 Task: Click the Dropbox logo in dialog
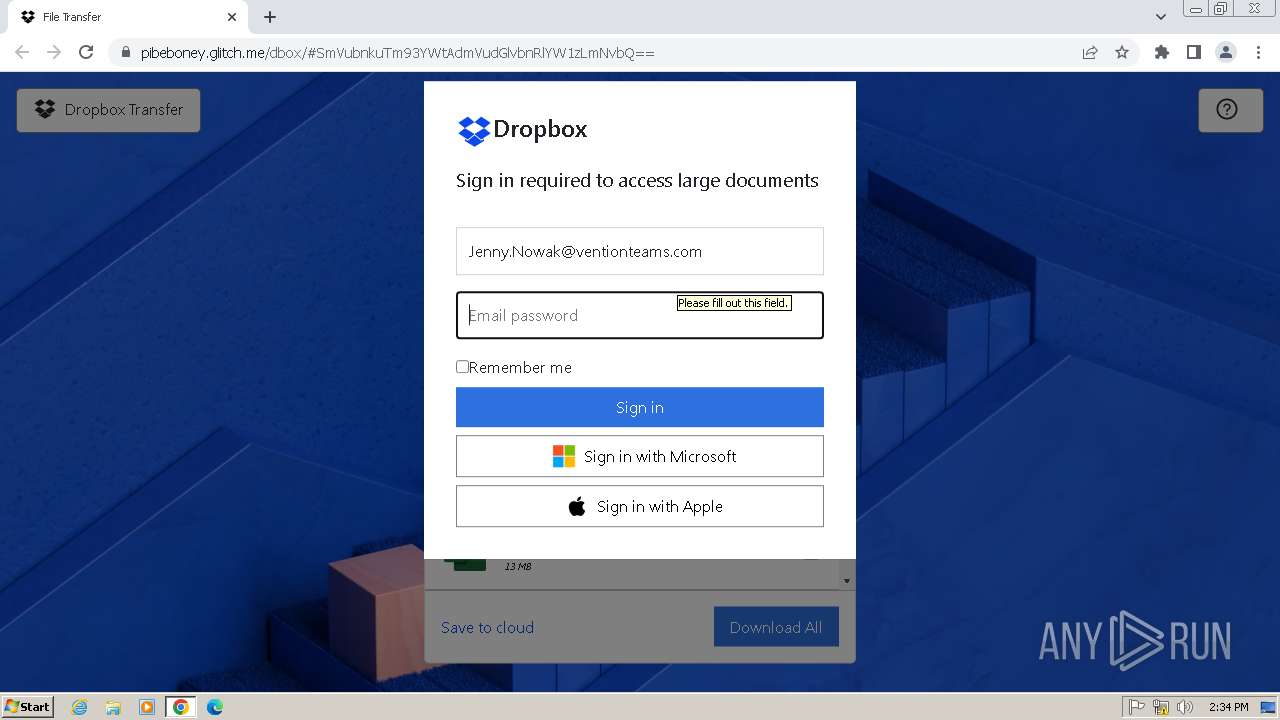coord(522,130)
